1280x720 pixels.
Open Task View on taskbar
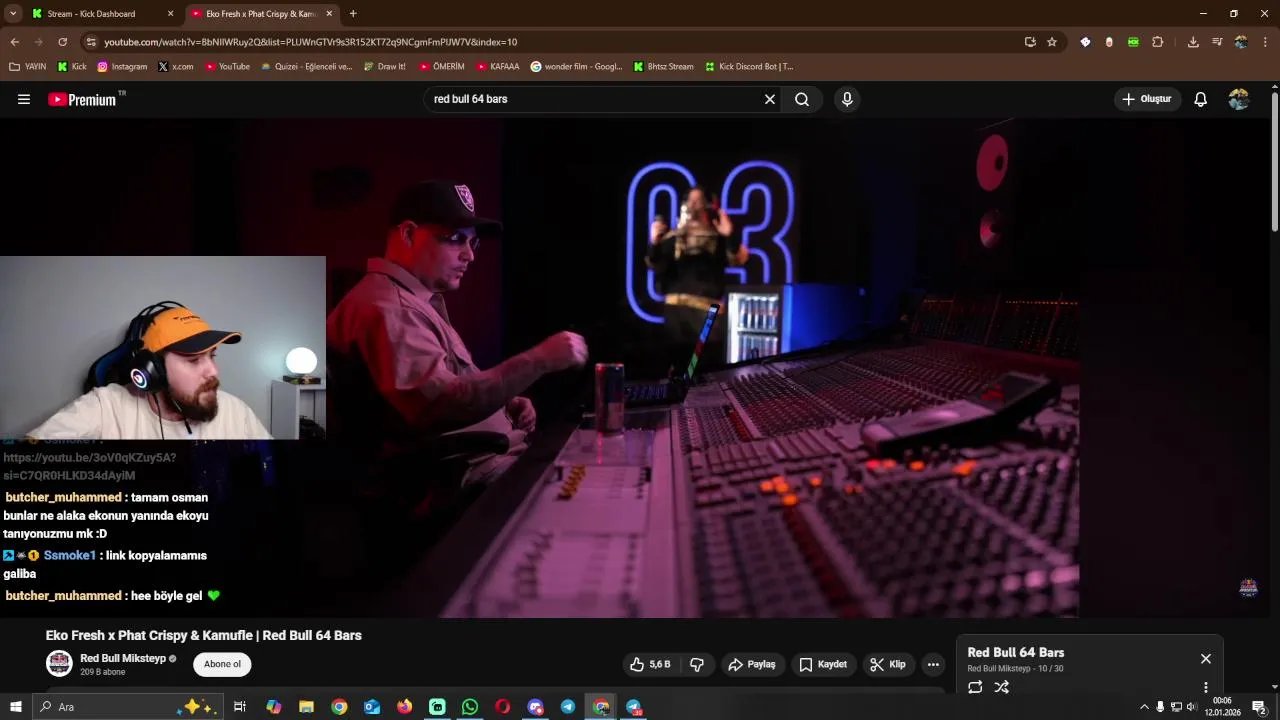coord(240,707)
